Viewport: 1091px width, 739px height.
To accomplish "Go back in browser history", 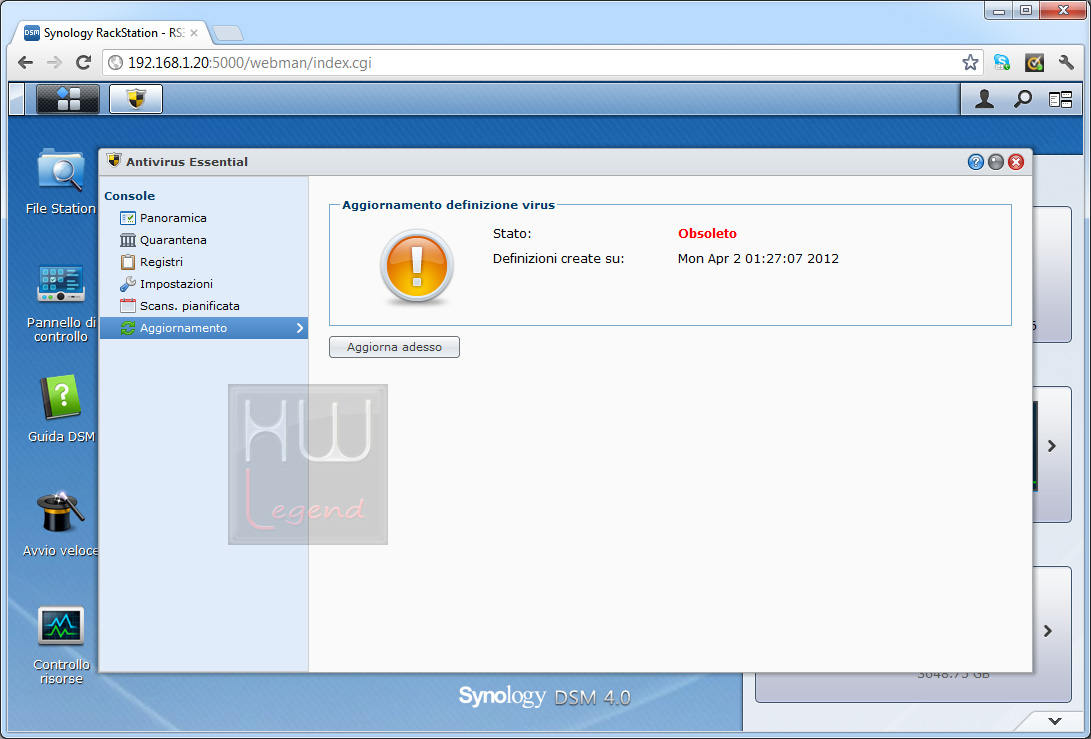I will tap(26, 63).
